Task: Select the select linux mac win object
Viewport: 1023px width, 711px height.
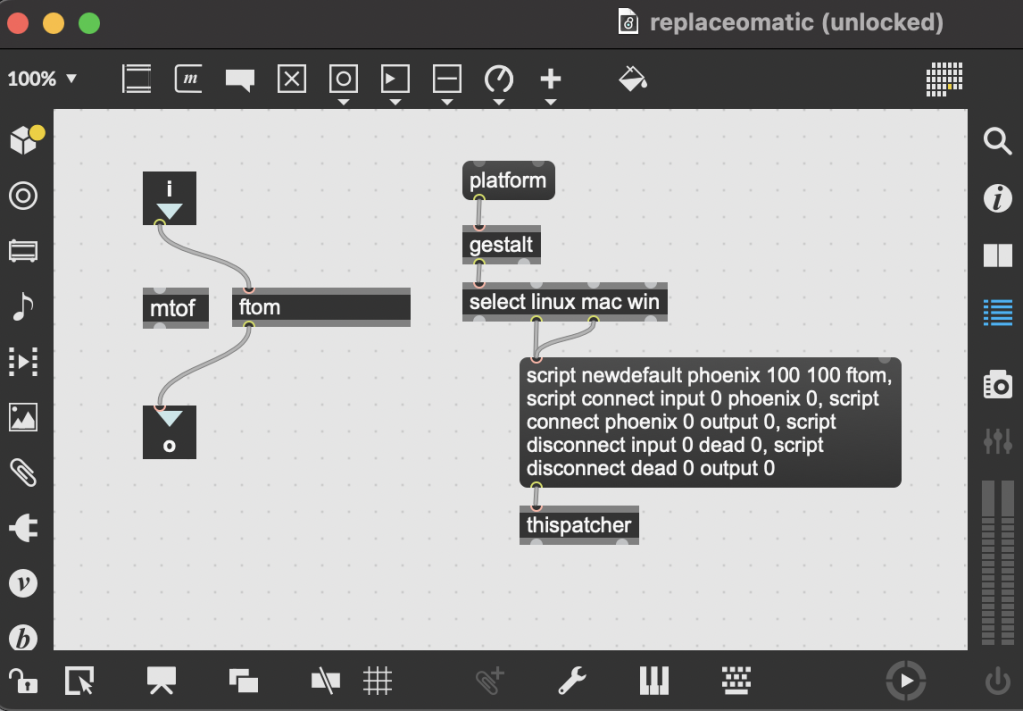Action: tap(564, 302)
